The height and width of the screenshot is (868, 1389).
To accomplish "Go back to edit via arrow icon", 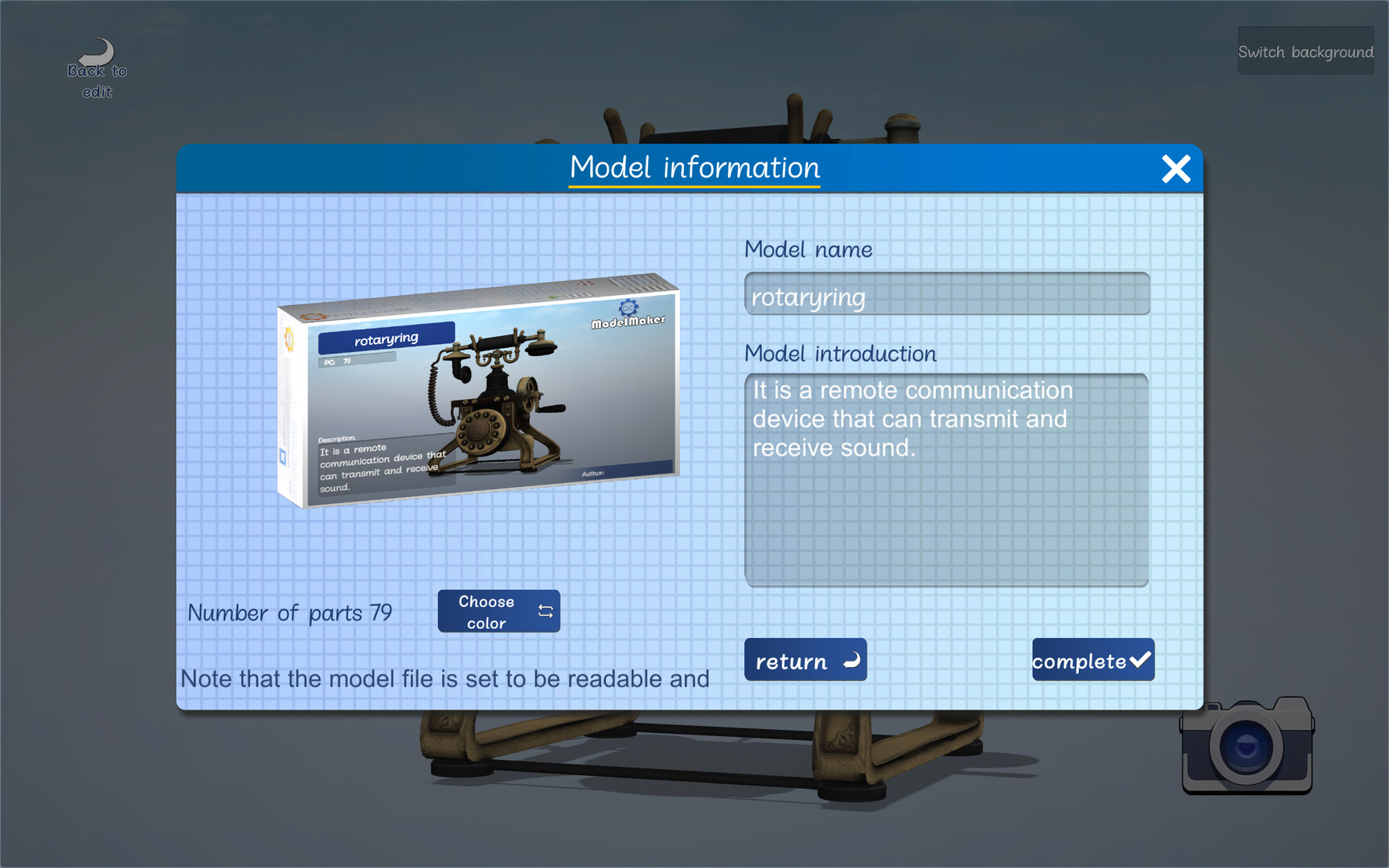I will tap(97, 69).
